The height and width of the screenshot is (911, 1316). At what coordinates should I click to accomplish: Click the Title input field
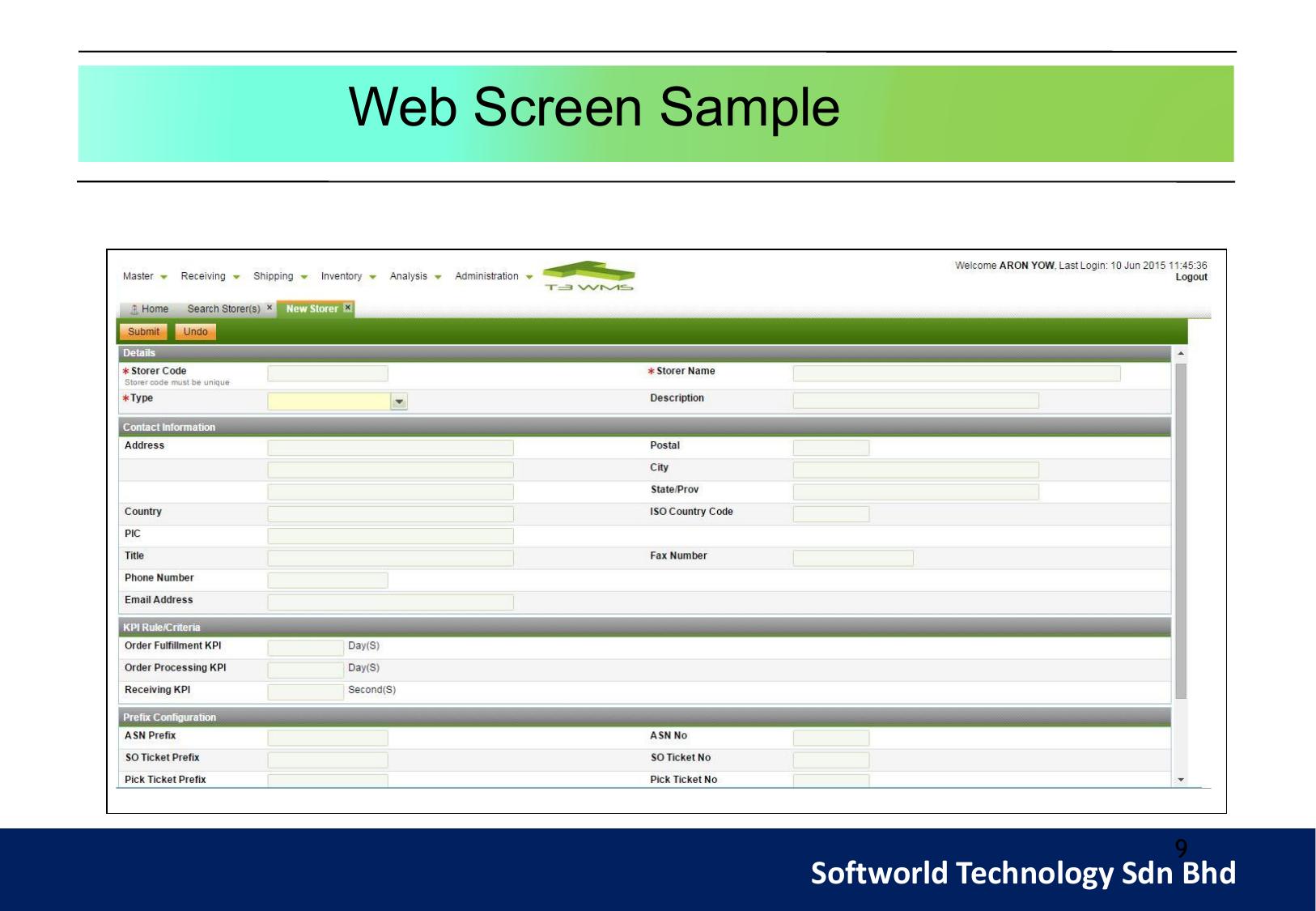coord(390,558)
